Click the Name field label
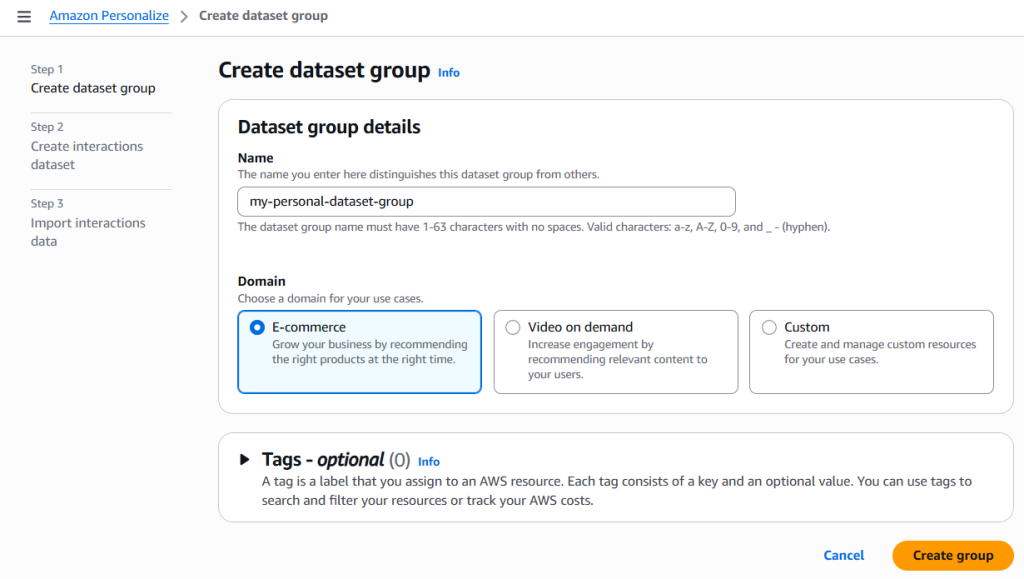Viewport: 1024px width, 579px height. [x=255, y=158]
